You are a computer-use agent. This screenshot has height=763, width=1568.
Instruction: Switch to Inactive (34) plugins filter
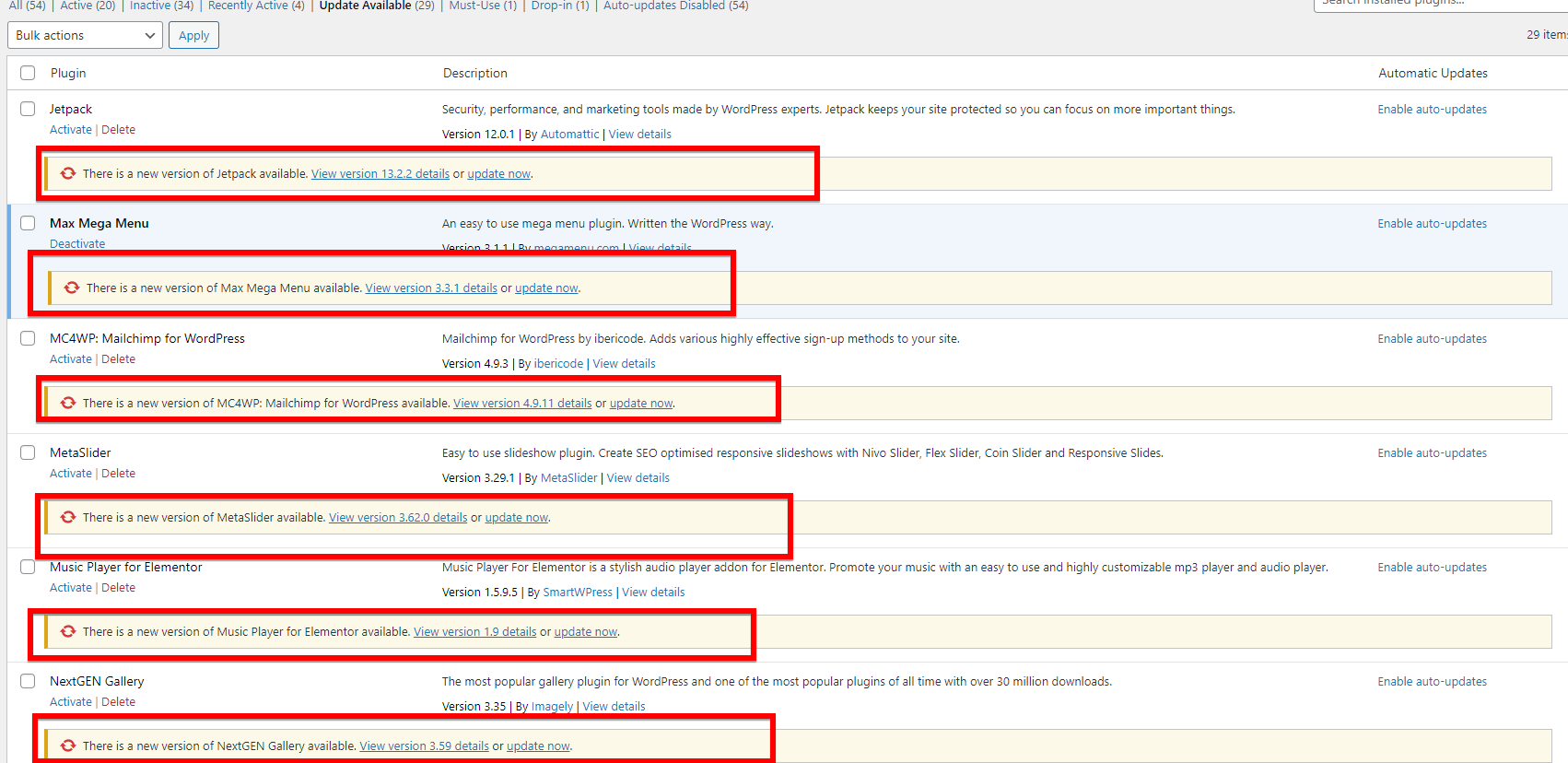[161, 6]
